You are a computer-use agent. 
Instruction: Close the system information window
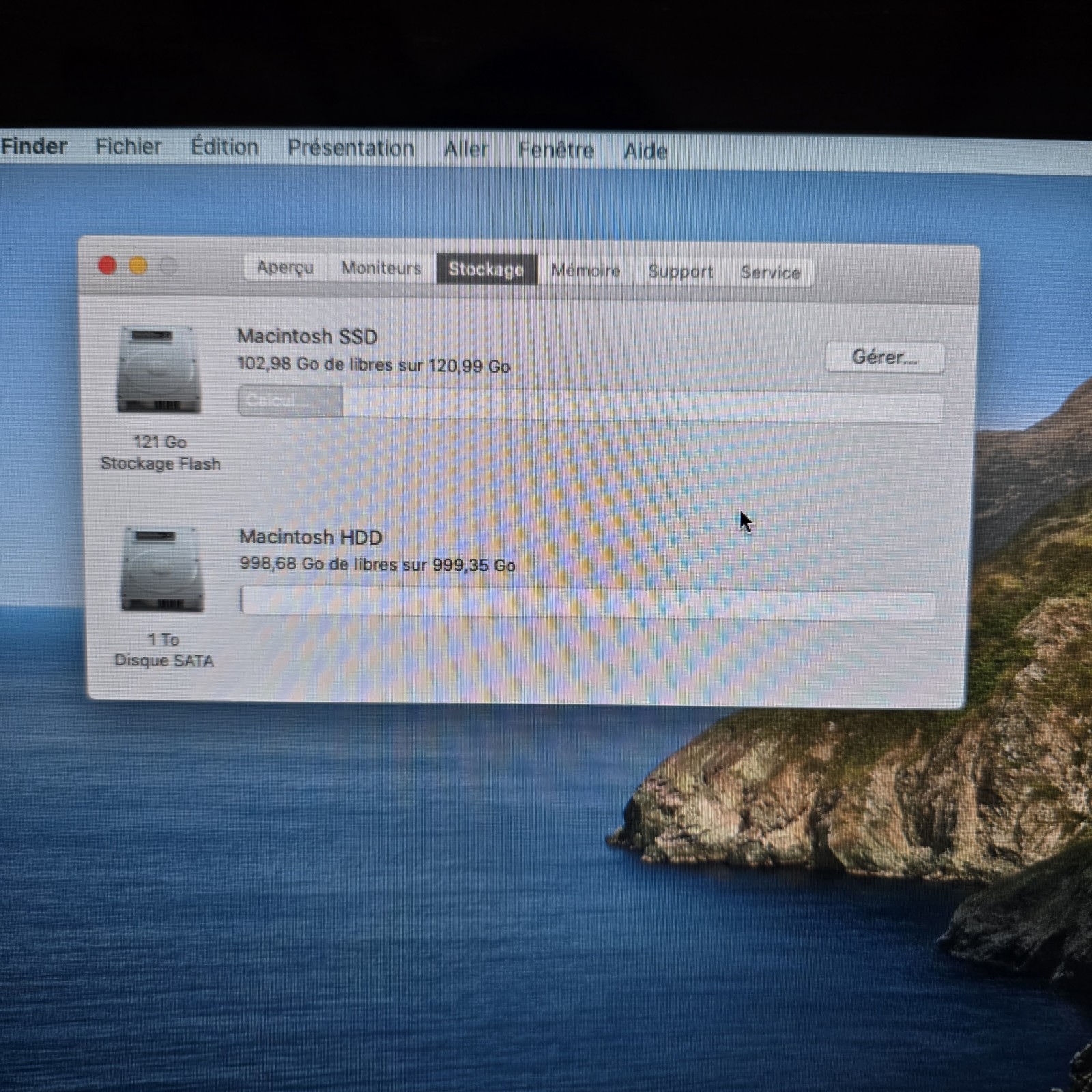107,265
